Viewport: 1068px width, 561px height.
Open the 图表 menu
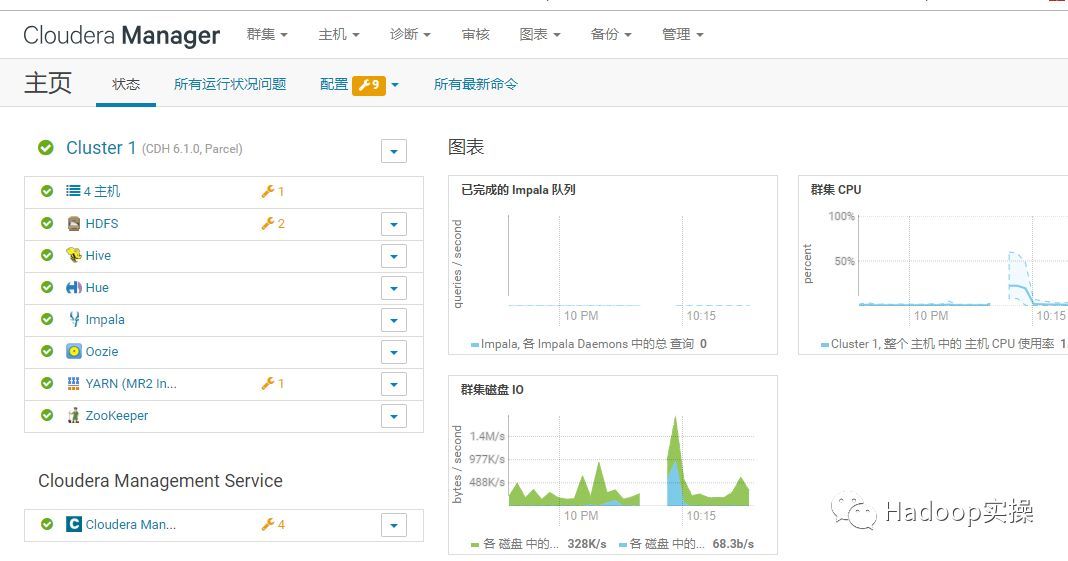(539, 34)
